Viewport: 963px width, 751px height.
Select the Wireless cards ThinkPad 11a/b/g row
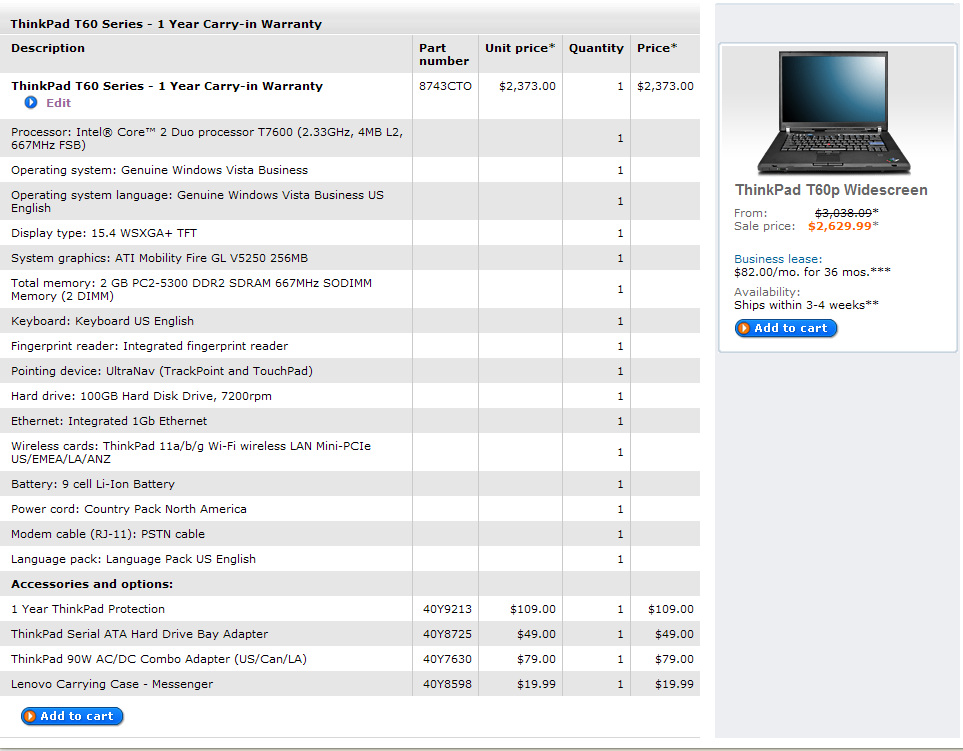click(350, 453)
